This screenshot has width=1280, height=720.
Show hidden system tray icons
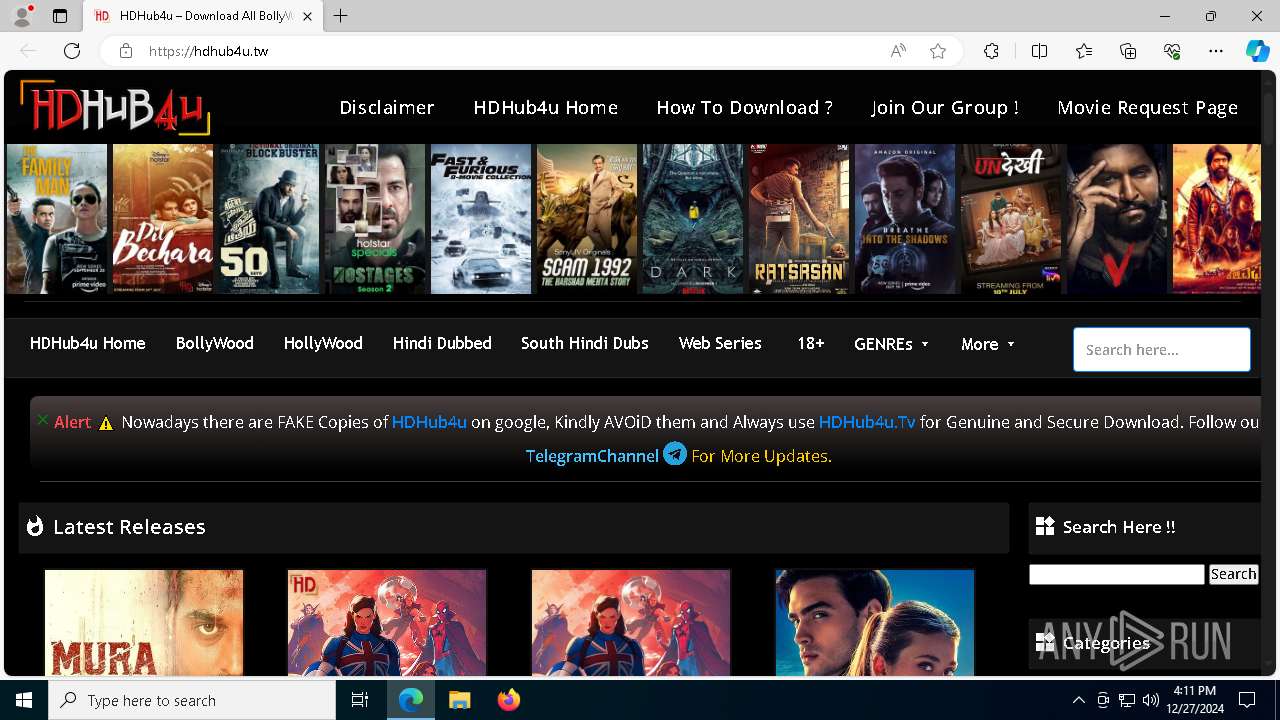coord(1078,700)
